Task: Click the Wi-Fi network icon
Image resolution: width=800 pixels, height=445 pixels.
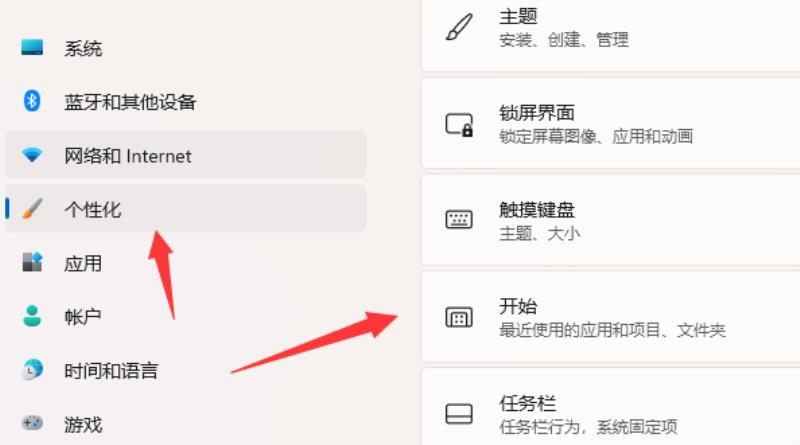Action: click(x=32, y=155)
